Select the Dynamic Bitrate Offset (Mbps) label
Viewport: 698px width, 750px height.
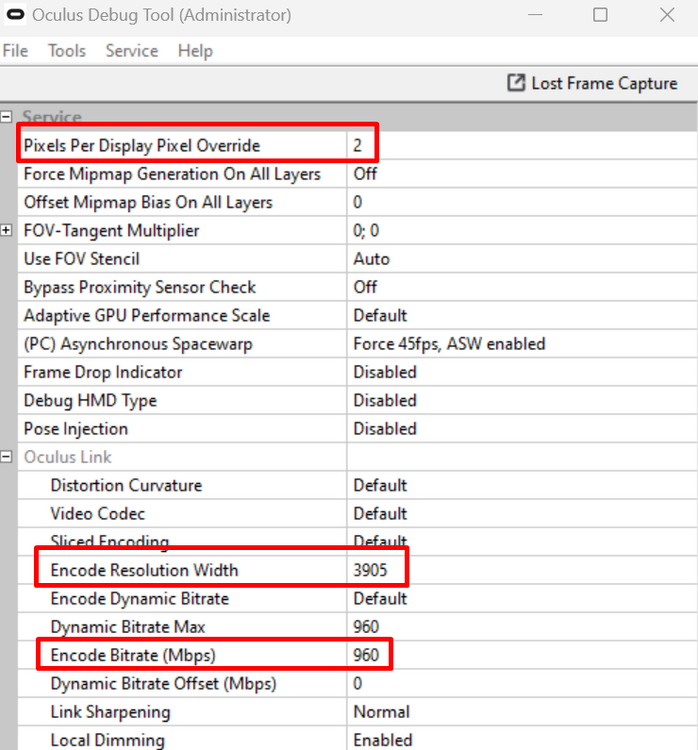[164, 684]
